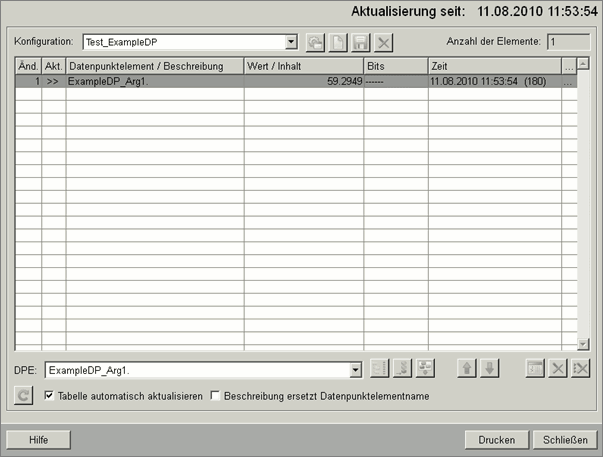Click the ... cell at the end of row 1

(x=569, y=81)
